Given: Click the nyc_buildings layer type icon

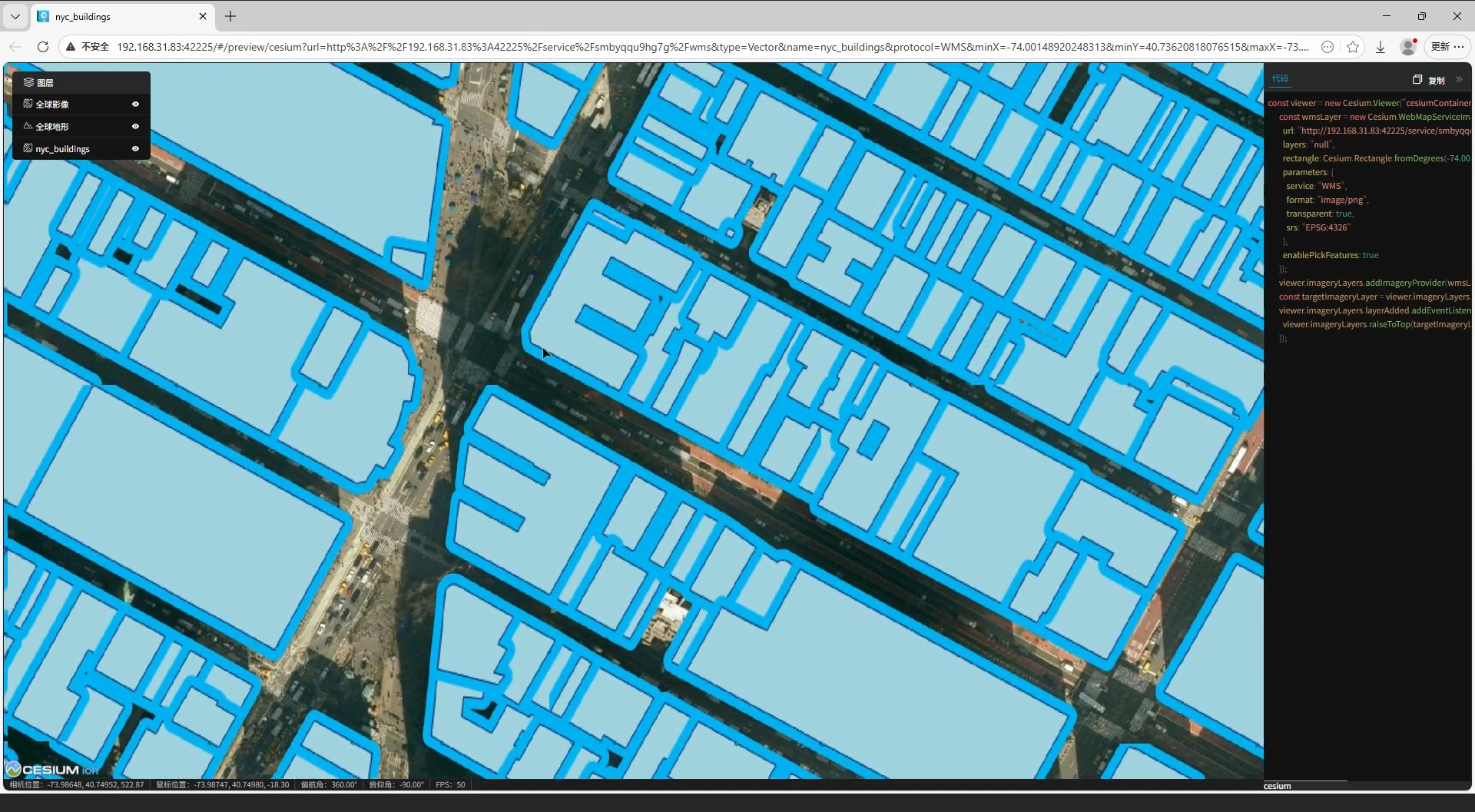Looking at the screenshot, I should coord(28,148).
